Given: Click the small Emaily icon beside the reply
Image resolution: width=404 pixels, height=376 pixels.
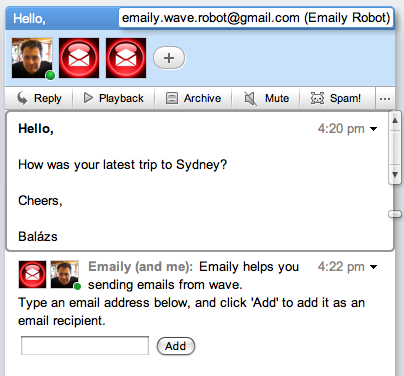Looking at the screenshot, I should 32,274.
